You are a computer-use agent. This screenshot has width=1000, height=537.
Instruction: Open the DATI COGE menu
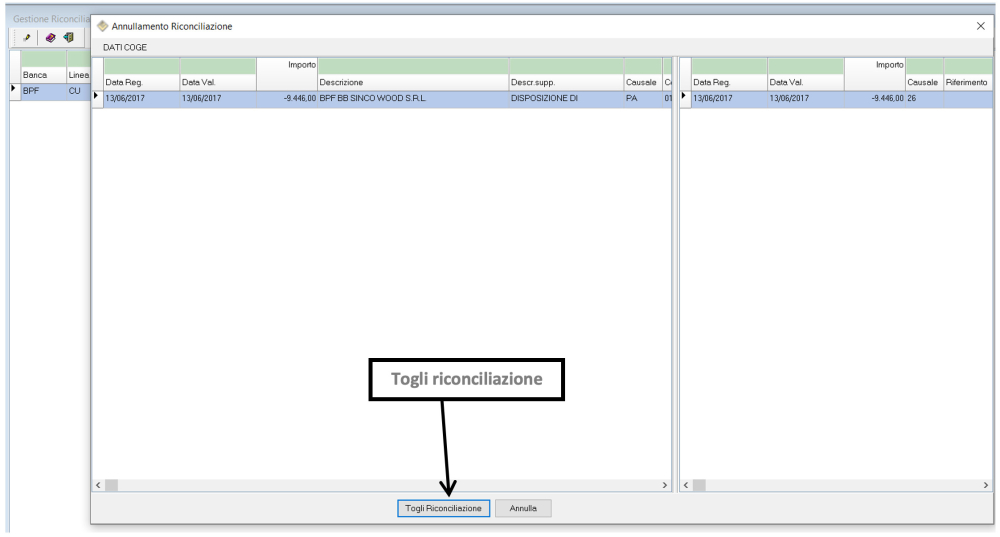[x=125, y=47]
